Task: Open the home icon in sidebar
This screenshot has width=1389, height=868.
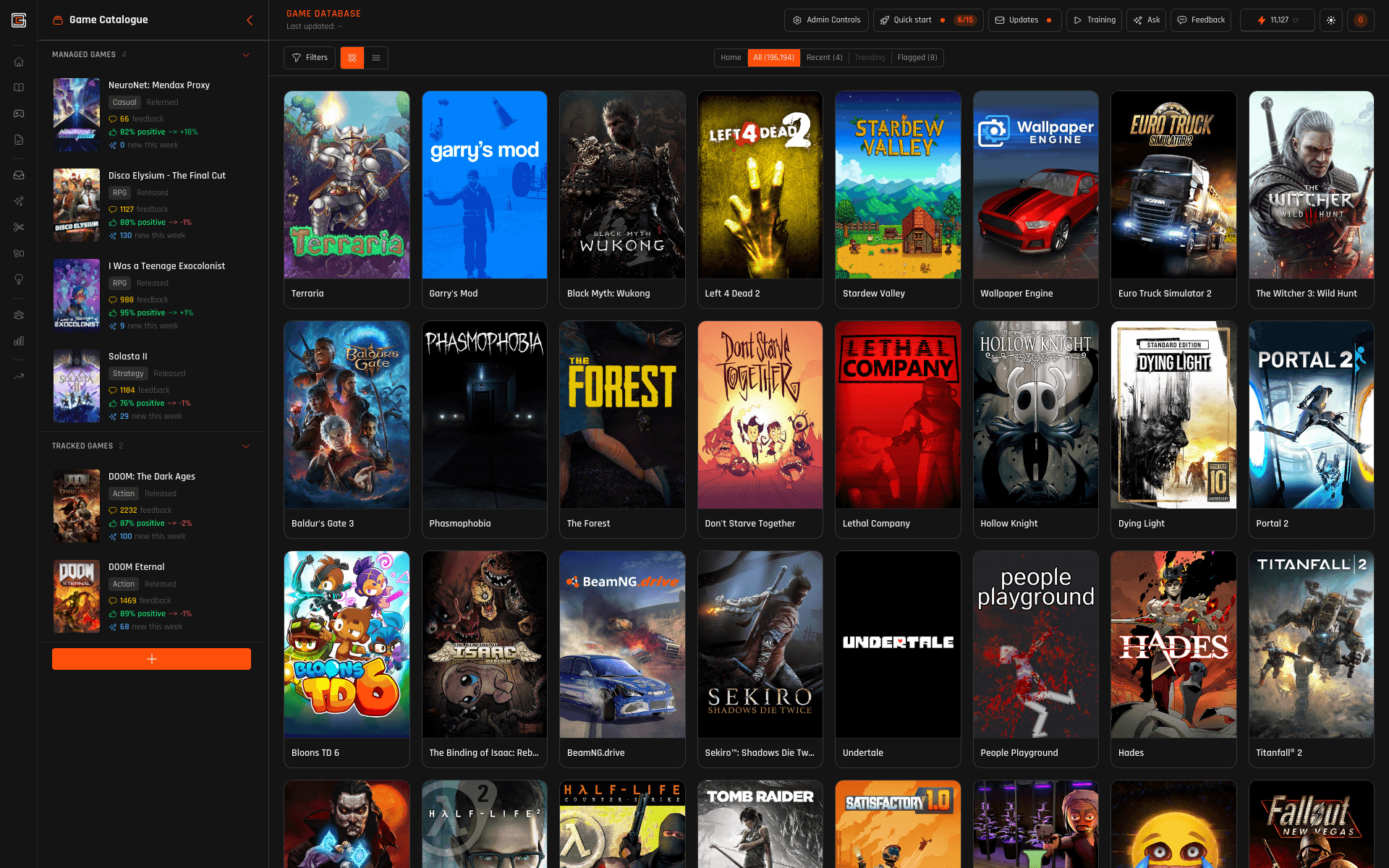Action: tap(19, 61)
